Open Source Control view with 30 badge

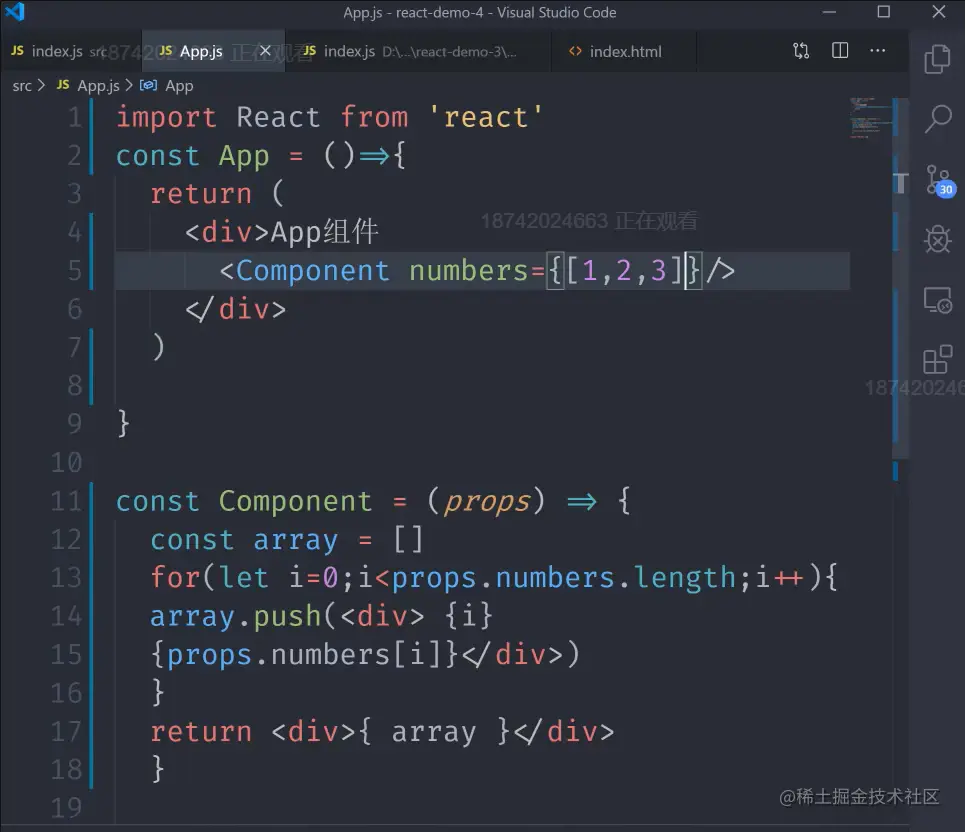(x=939, y=181)
